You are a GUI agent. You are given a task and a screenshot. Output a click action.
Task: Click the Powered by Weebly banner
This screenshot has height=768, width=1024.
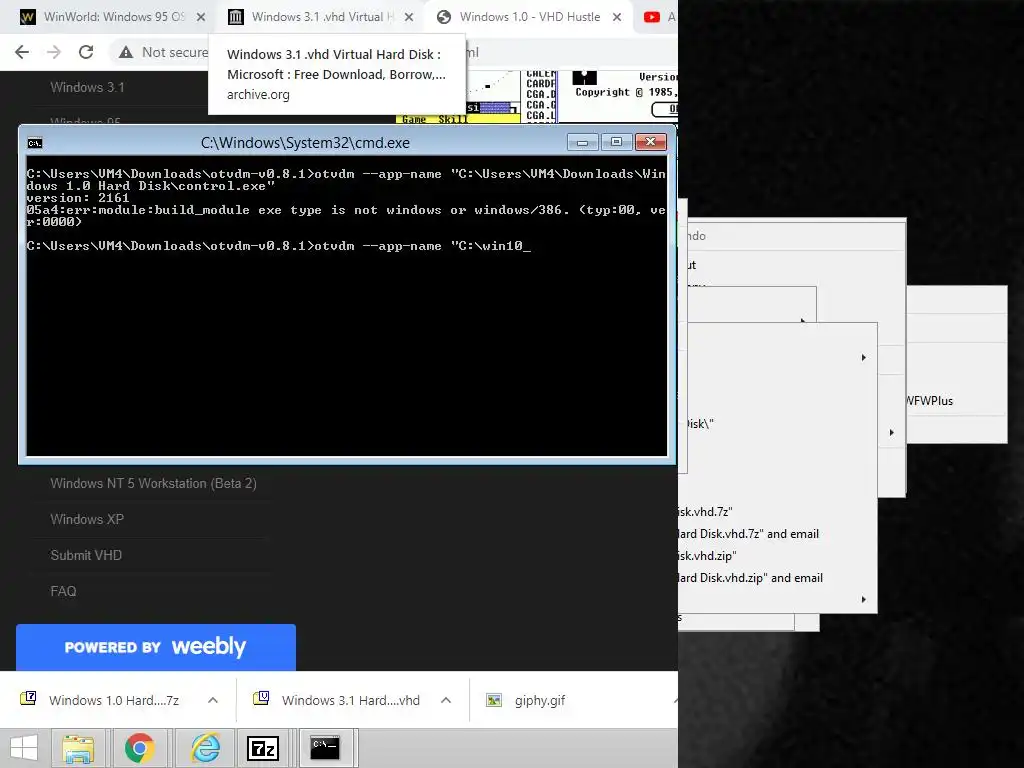[155, 647]
